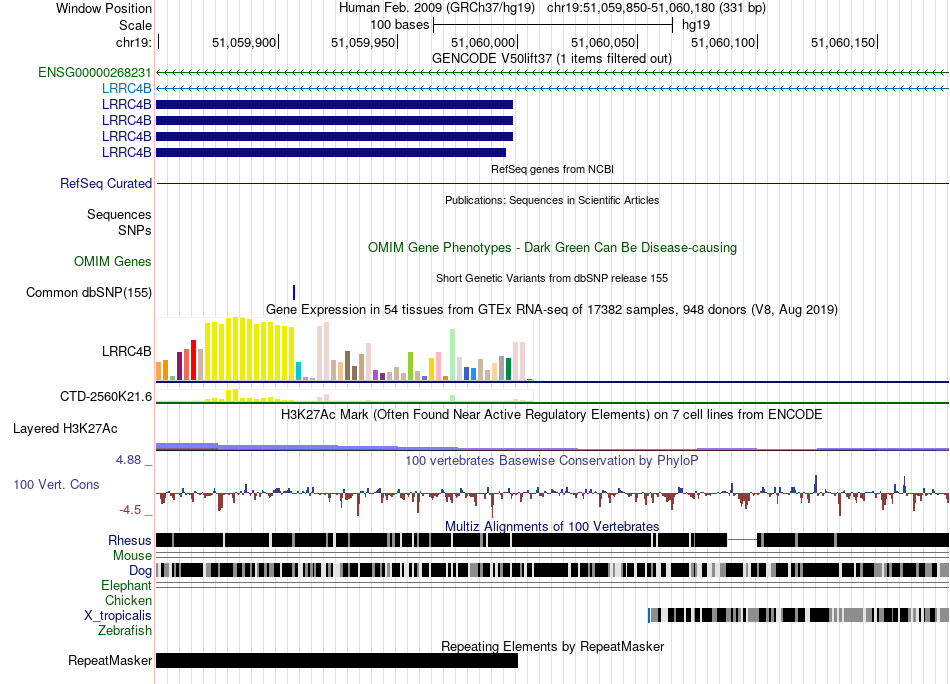
Task: Open the Short Genetic Variants from dbSNP title
Action: [x=552, y=278]
